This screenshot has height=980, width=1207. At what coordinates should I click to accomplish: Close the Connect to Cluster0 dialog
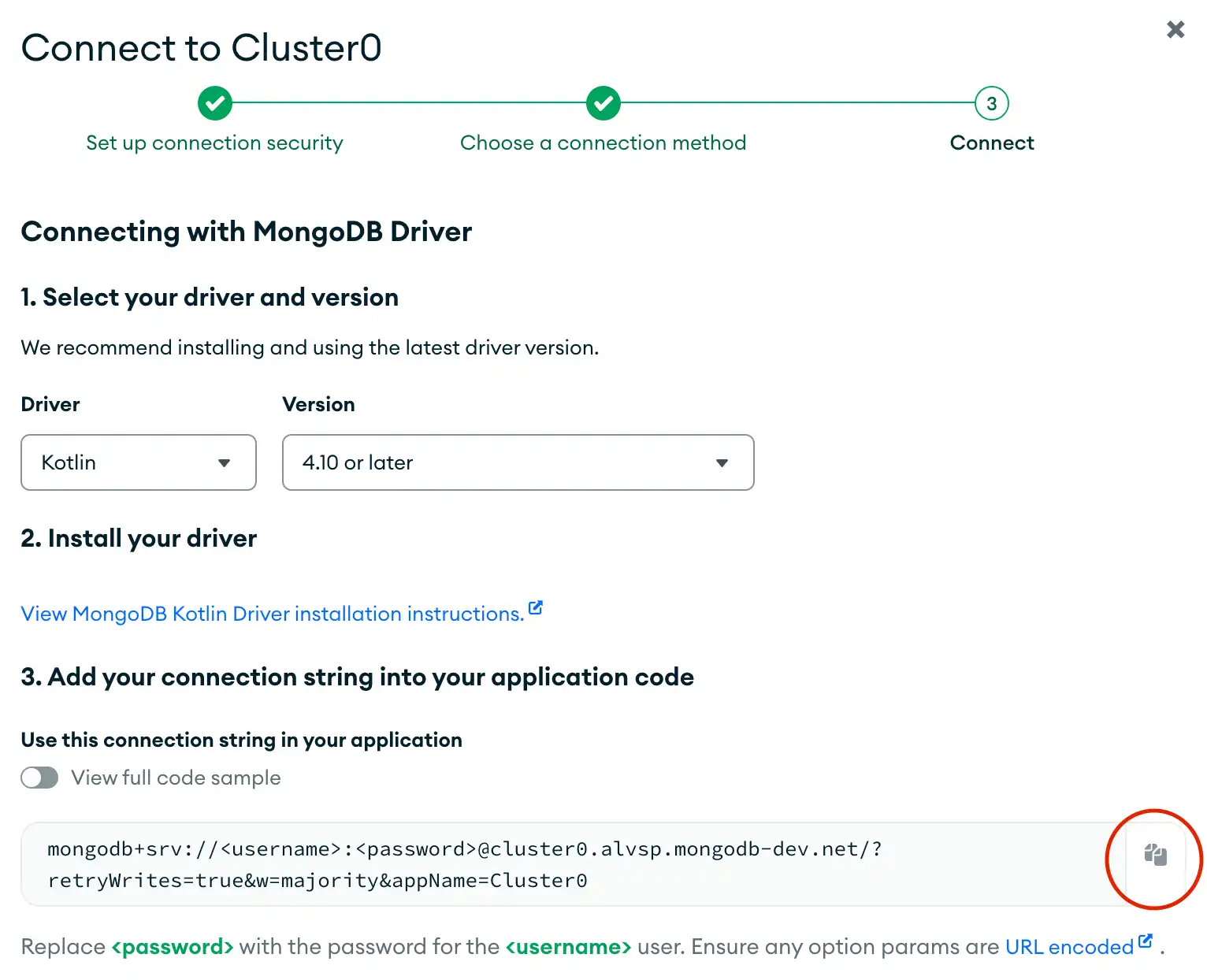1175,29
